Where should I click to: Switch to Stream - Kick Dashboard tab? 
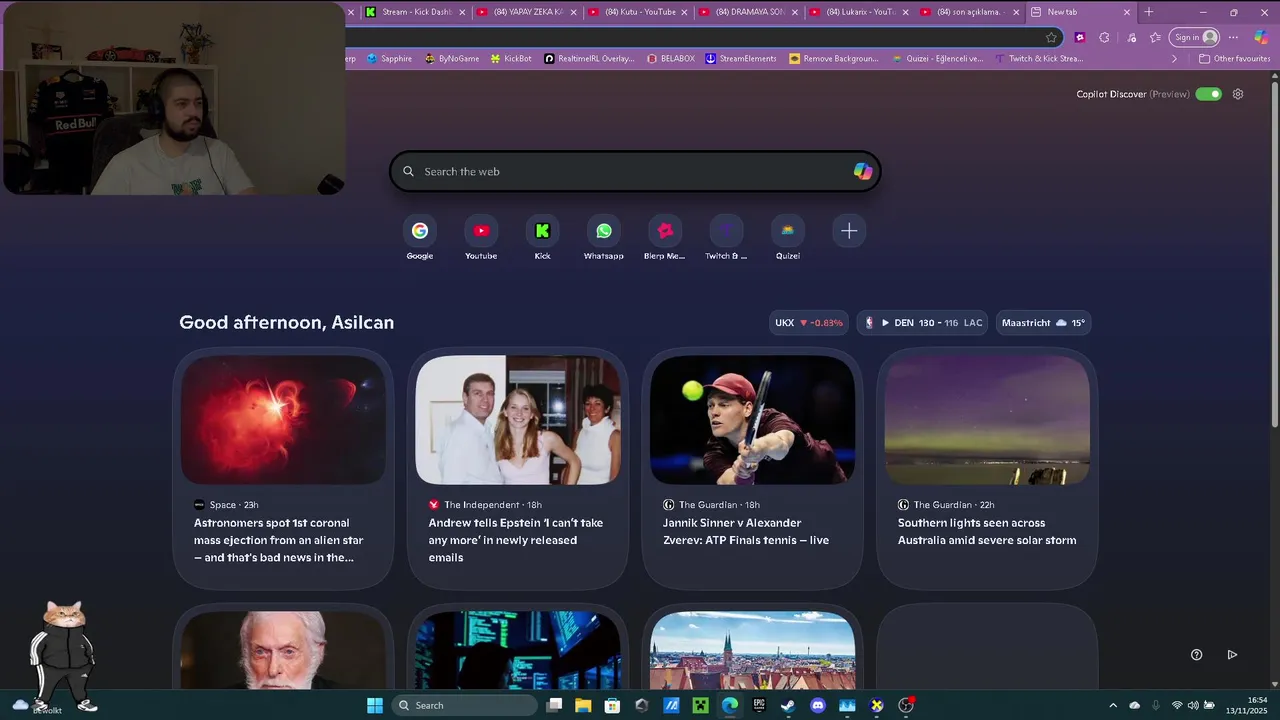click(x=417, y=12)
